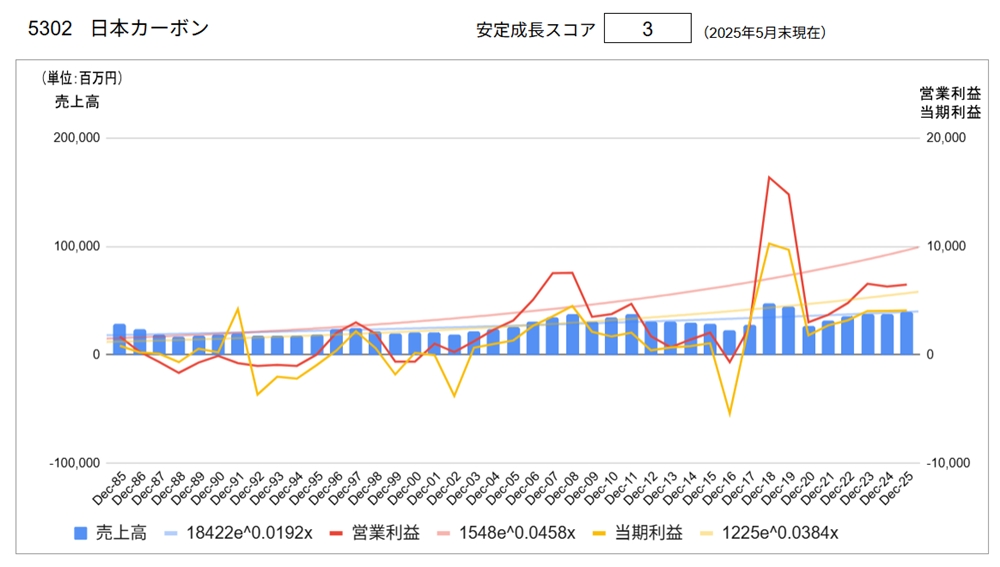Click the right axis 営業利益 title
This screenshot has width=1000, height=567.
(x=950, y=94)
